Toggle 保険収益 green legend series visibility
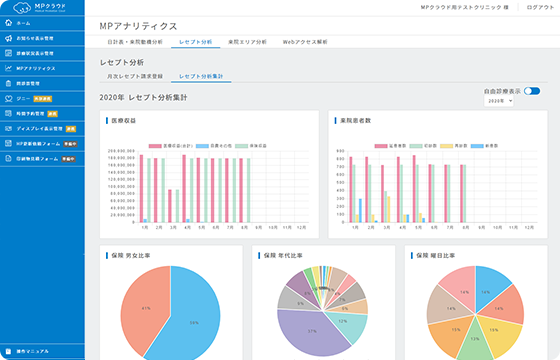Screen dimensions: 560x360 (241, 146)
